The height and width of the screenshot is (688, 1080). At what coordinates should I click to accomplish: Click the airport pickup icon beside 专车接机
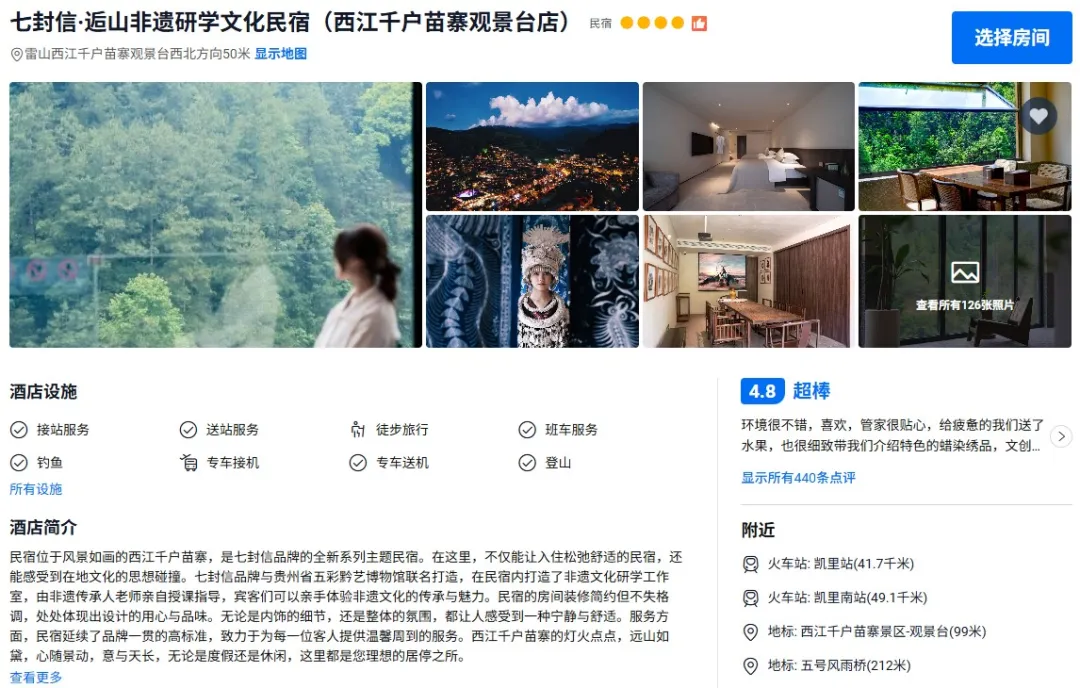click(x=189, y=463)
